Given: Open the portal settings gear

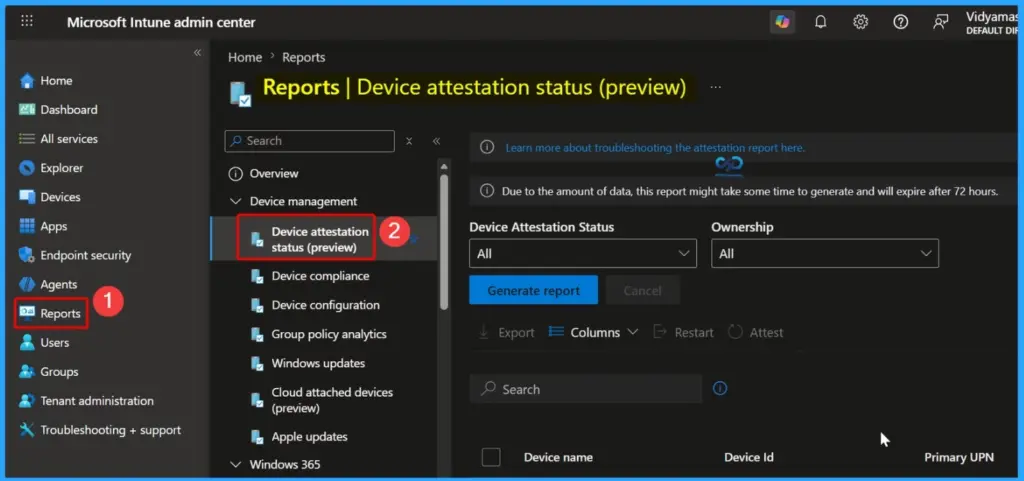Looking at the screenshot, I should click(861, 22).
